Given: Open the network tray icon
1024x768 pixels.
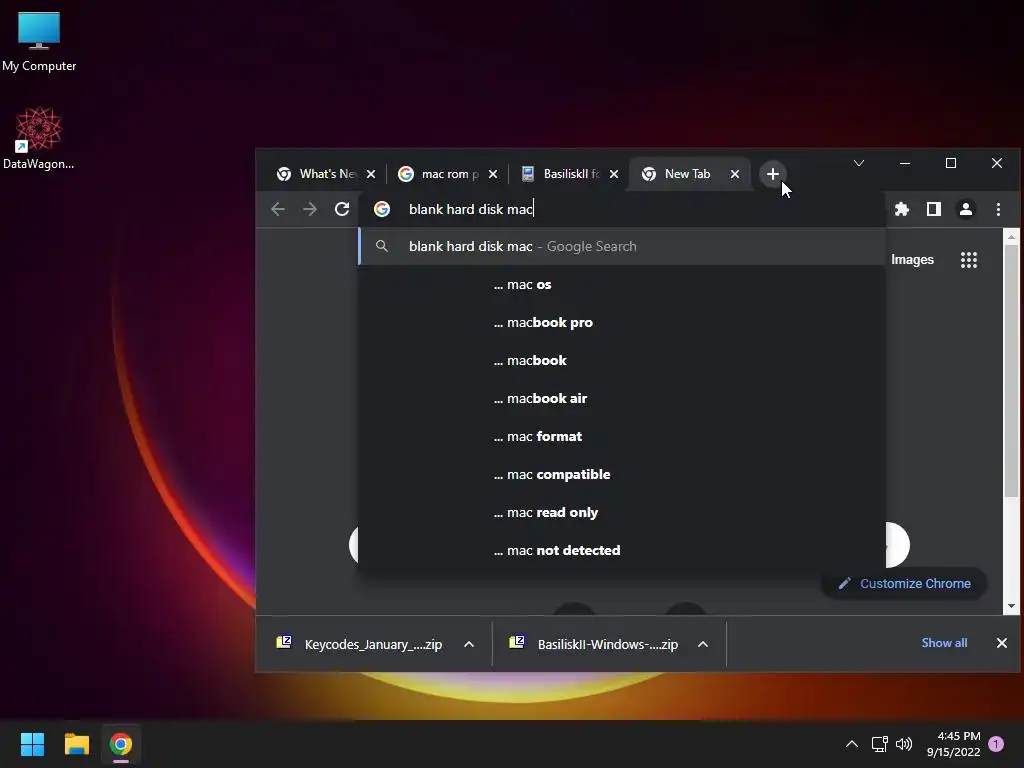Looking at the screenshot, I should pyautogui.click(x=879, y=744).
